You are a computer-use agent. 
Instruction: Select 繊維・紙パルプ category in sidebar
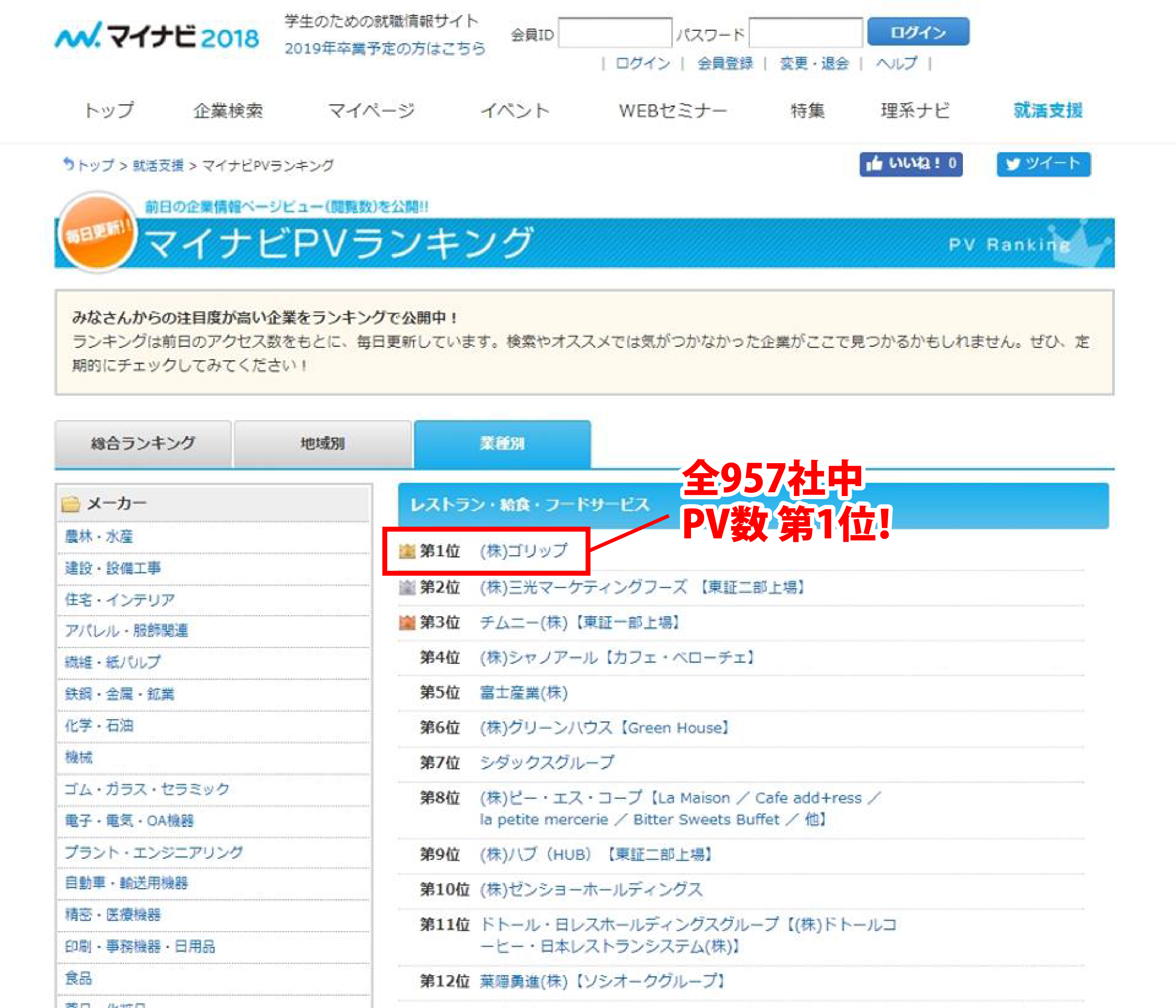pyautogui.click(x=112, y=662)
